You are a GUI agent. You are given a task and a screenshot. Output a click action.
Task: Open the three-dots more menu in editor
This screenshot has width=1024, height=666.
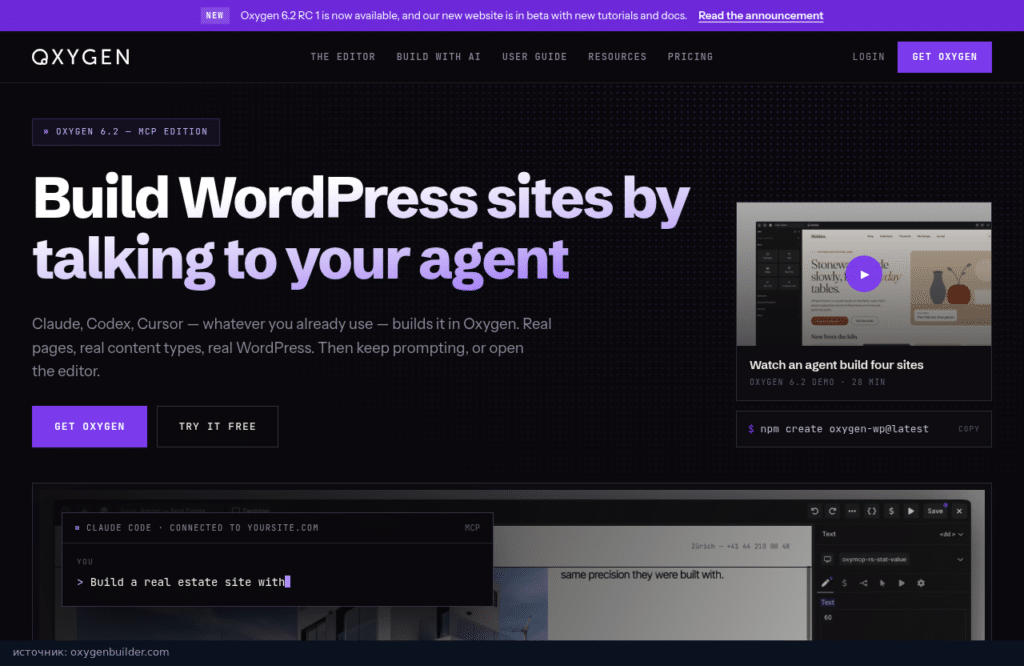point(852,511)
